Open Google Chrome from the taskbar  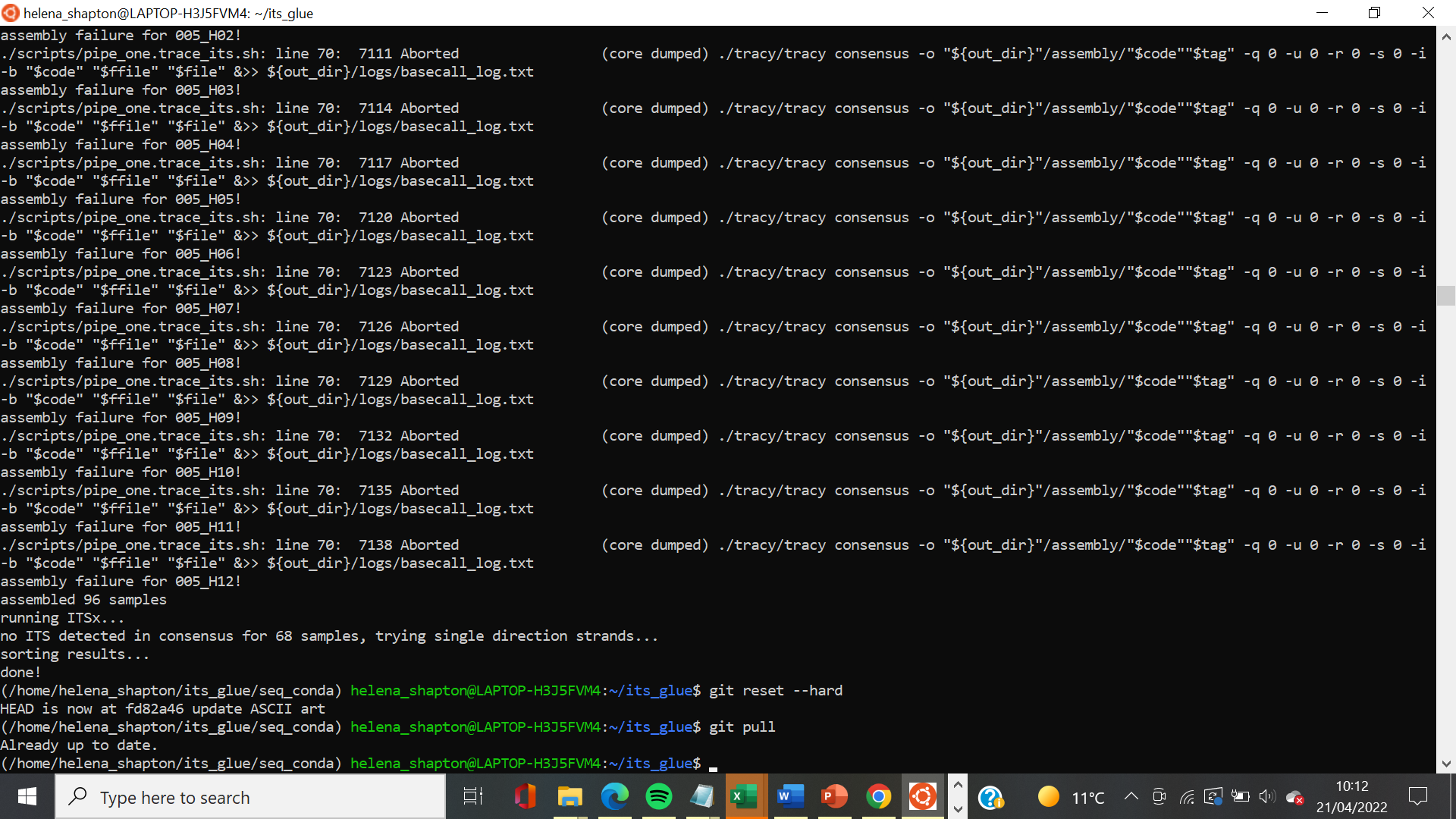(x=877, y=796)
